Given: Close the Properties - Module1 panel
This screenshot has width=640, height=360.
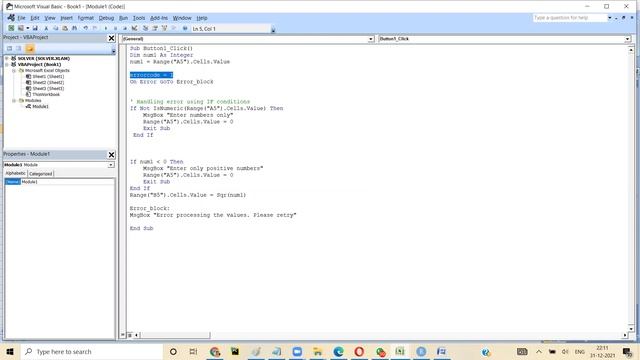Looking at the screenshot, I should click(111, 155).
